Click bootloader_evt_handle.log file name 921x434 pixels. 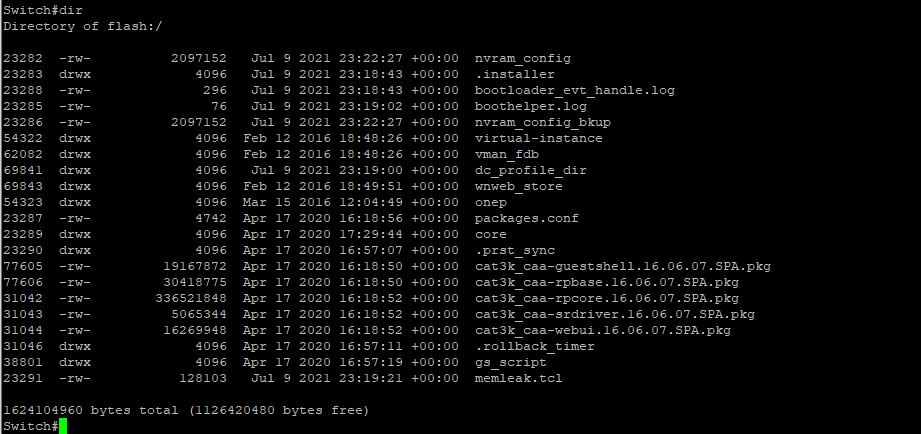point(574,90)
